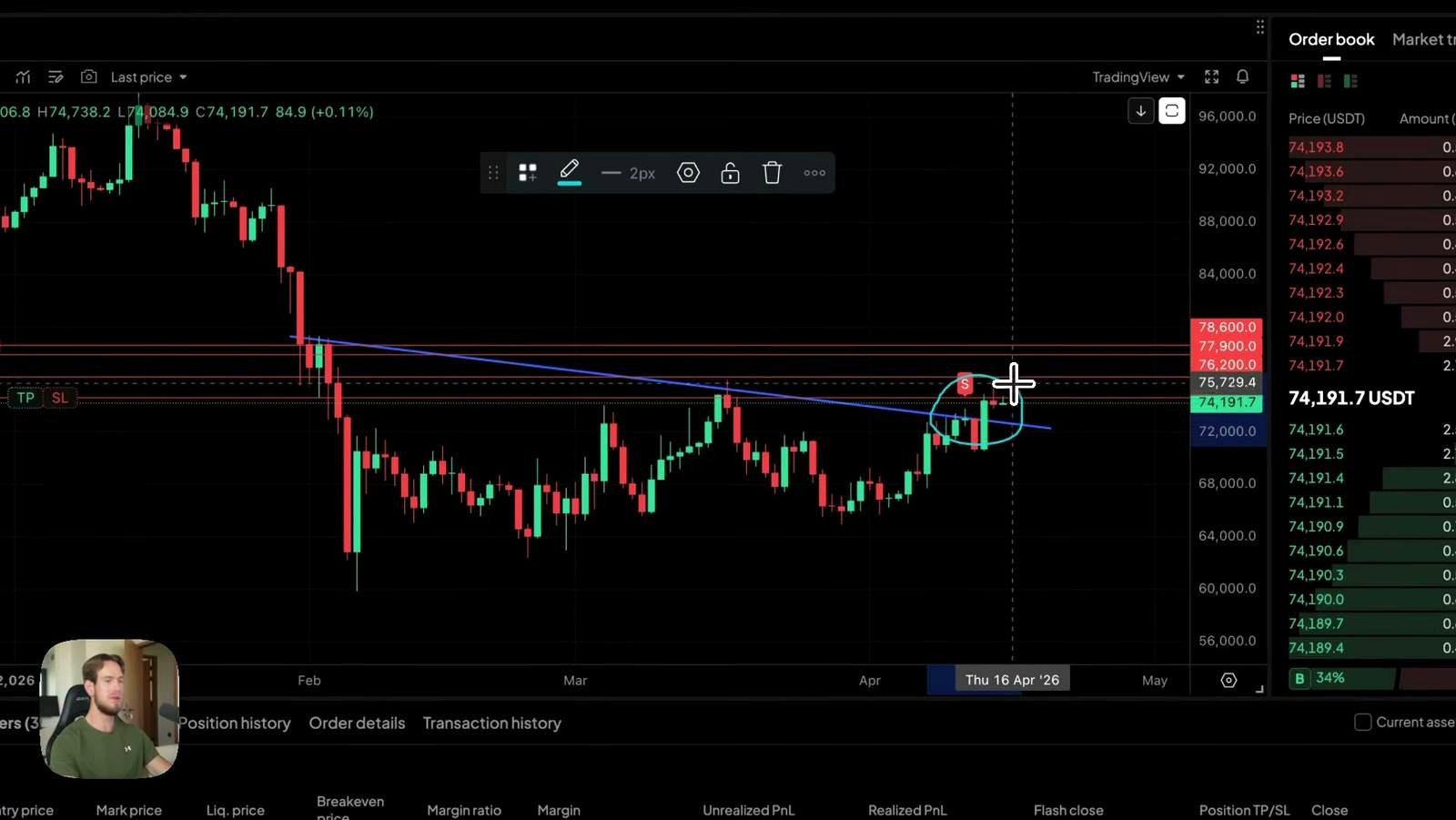Click the Margin ratio column header
The image size is (1456, 820).
point(464,810)
